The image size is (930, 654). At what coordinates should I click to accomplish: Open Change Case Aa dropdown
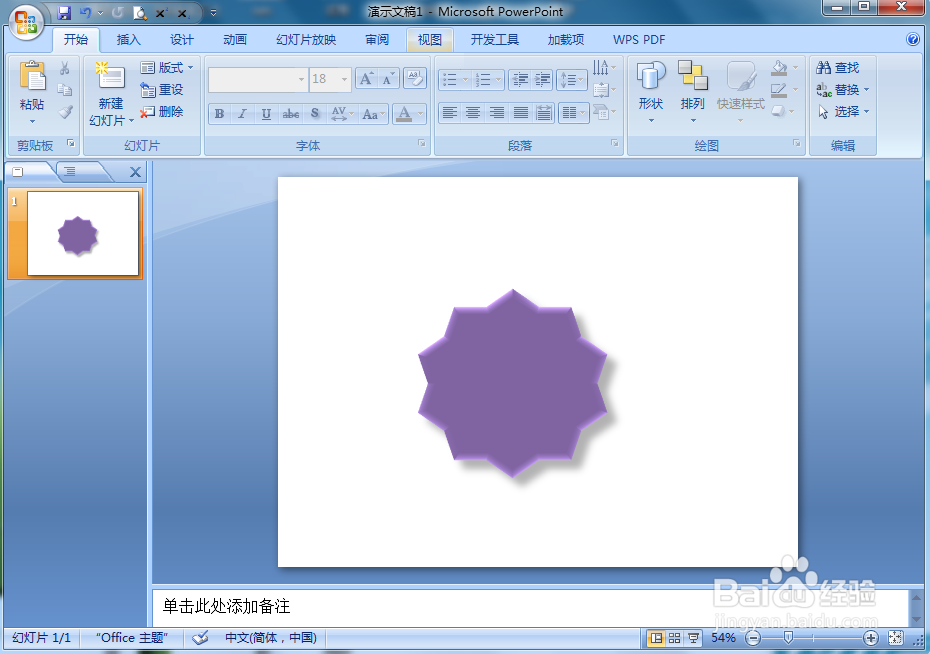pos(374,114)
